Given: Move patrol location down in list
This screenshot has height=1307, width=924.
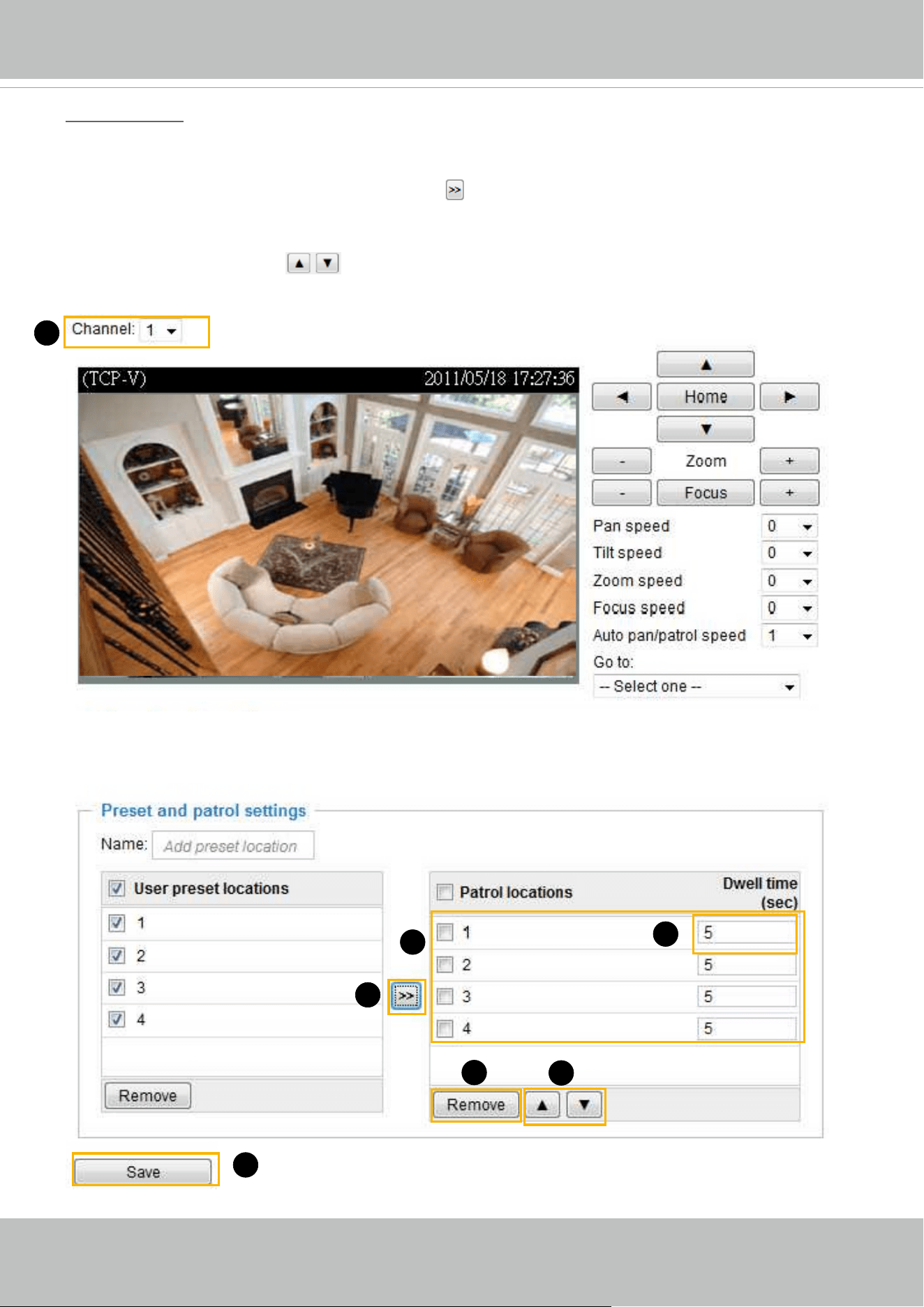Looking at the screenshot, I should click(x=585, y=1105).
